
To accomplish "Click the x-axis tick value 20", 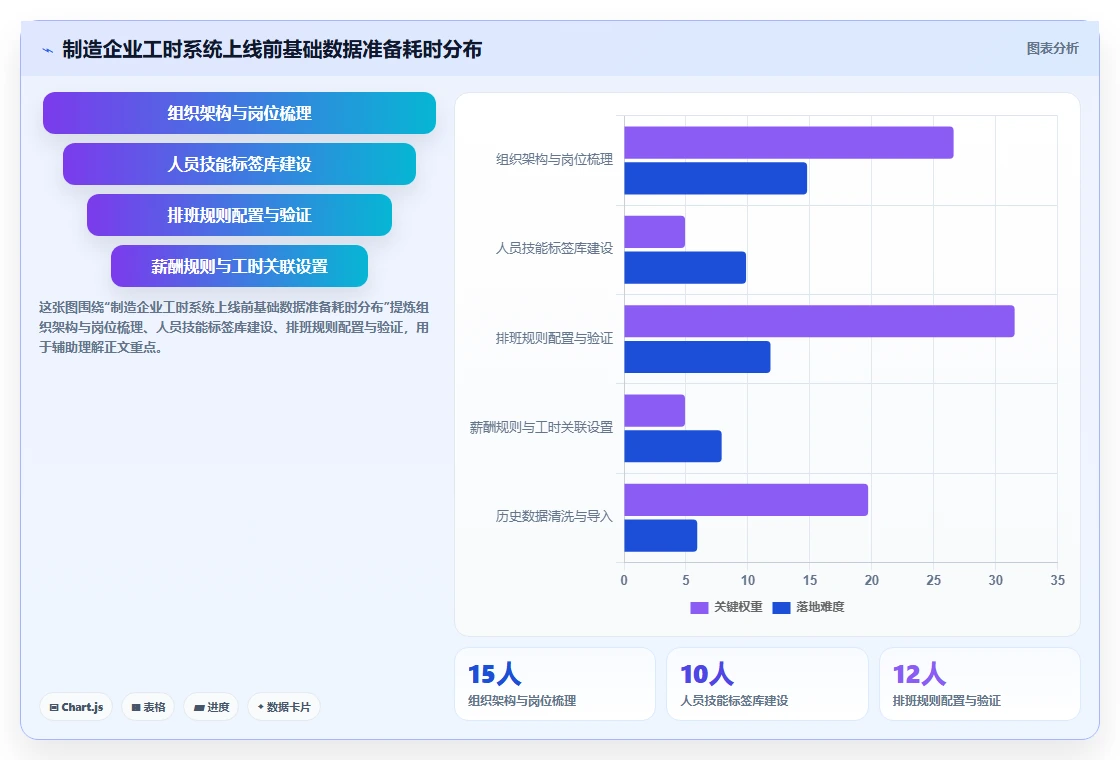I will point(871,581).
